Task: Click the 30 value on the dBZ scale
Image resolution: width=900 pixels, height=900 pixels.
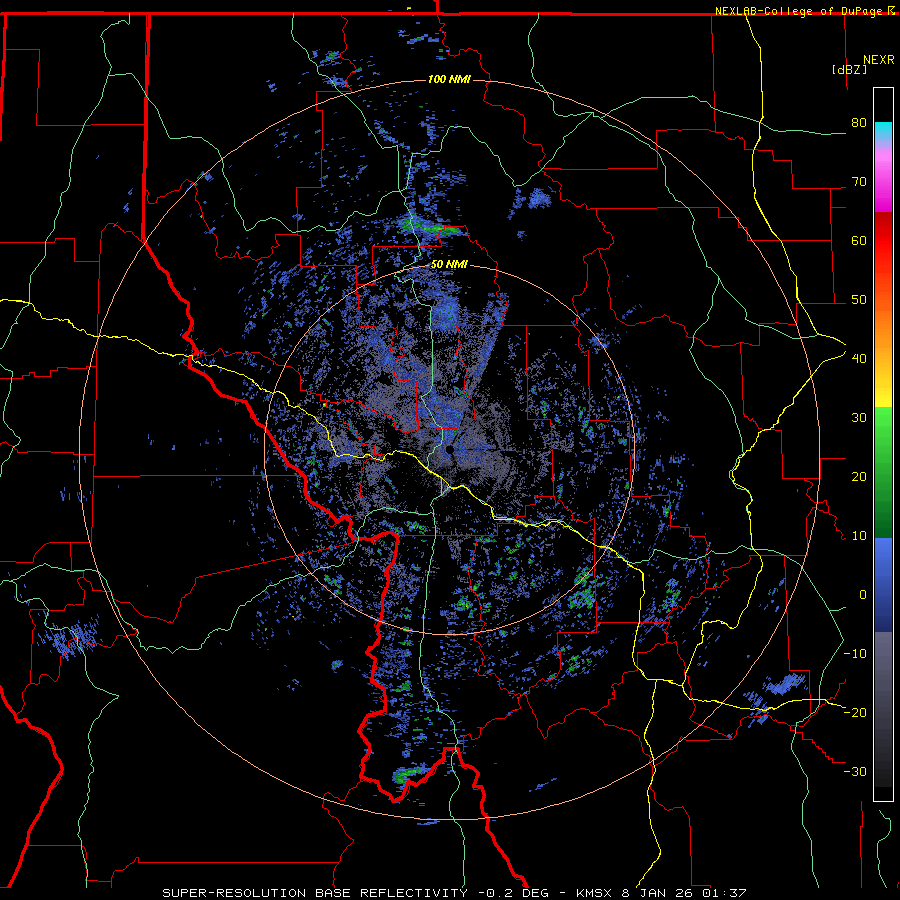Action: (859, 418)
